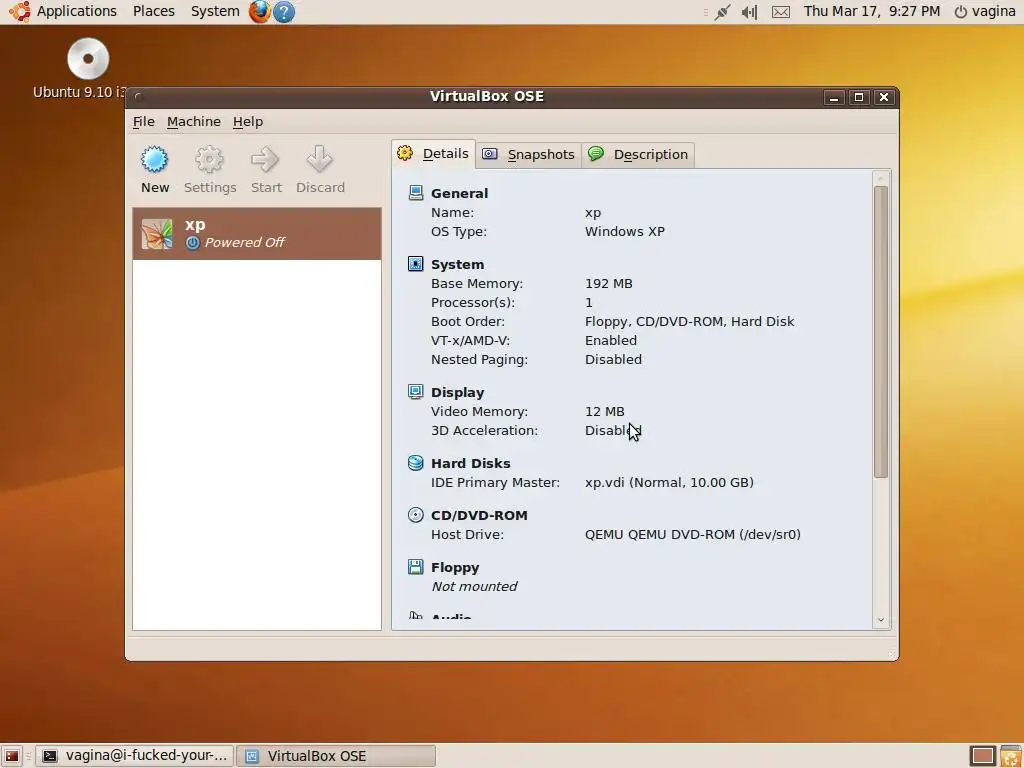Viewport: 1024px width, 768px height.
Task: Switch to the Description tab
Action: click(638, 155)
